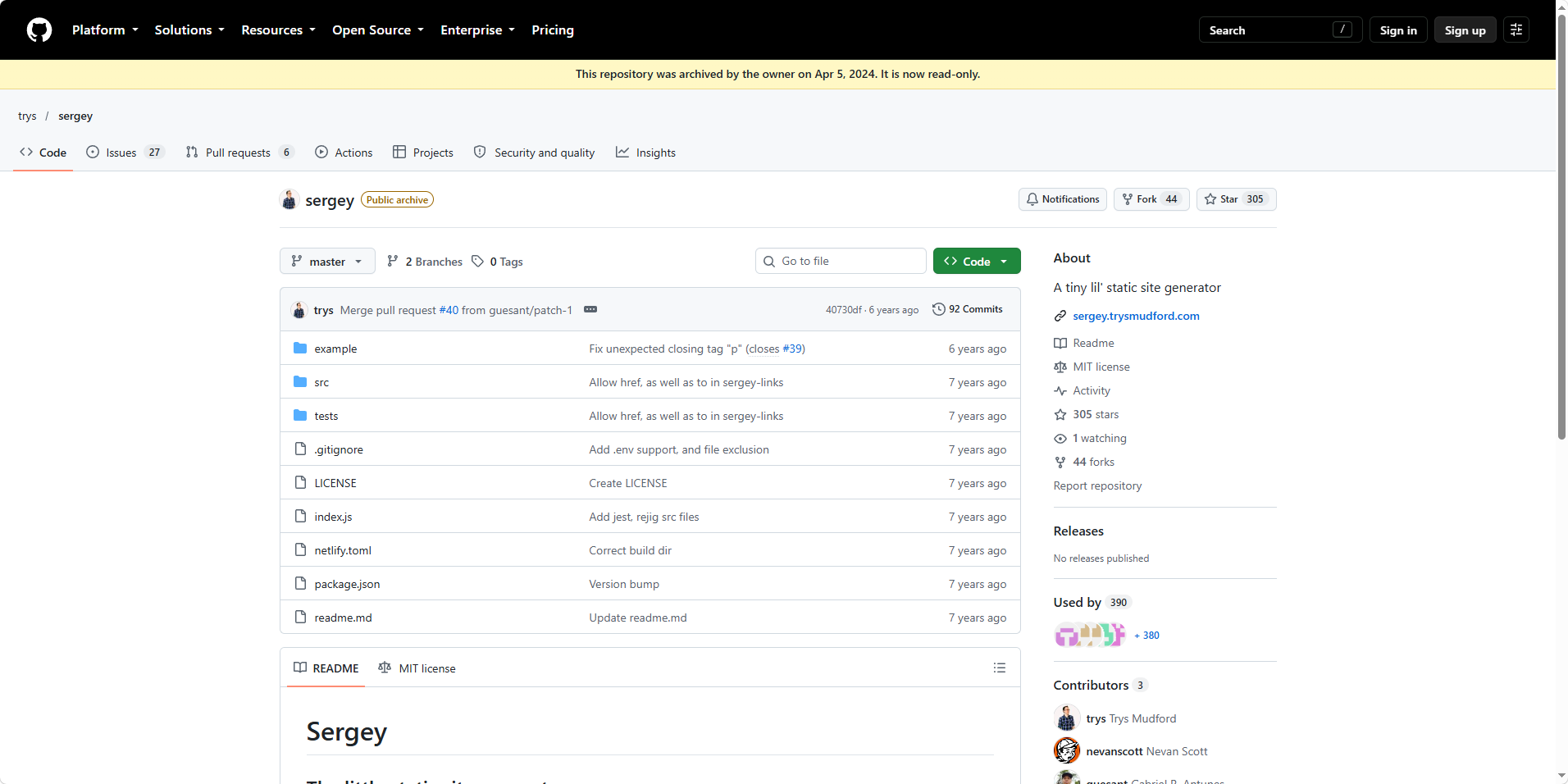This screenshot has width=1568, height=784.
Task: Click the Go to file input
Action: click(x=841, y=261)
